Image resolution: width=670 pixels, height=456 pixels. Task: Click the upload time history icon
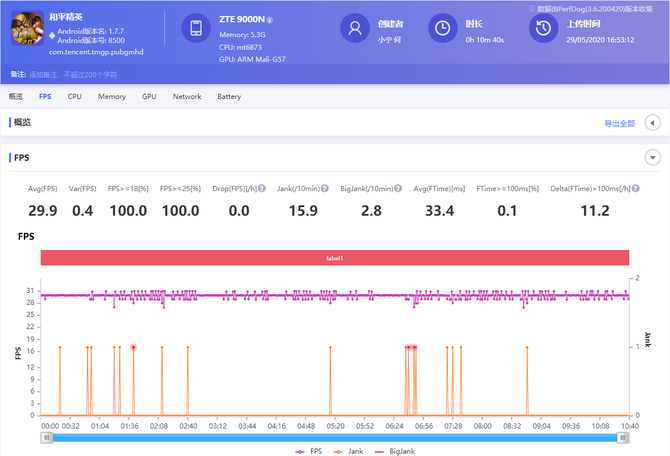coord(542,29)
